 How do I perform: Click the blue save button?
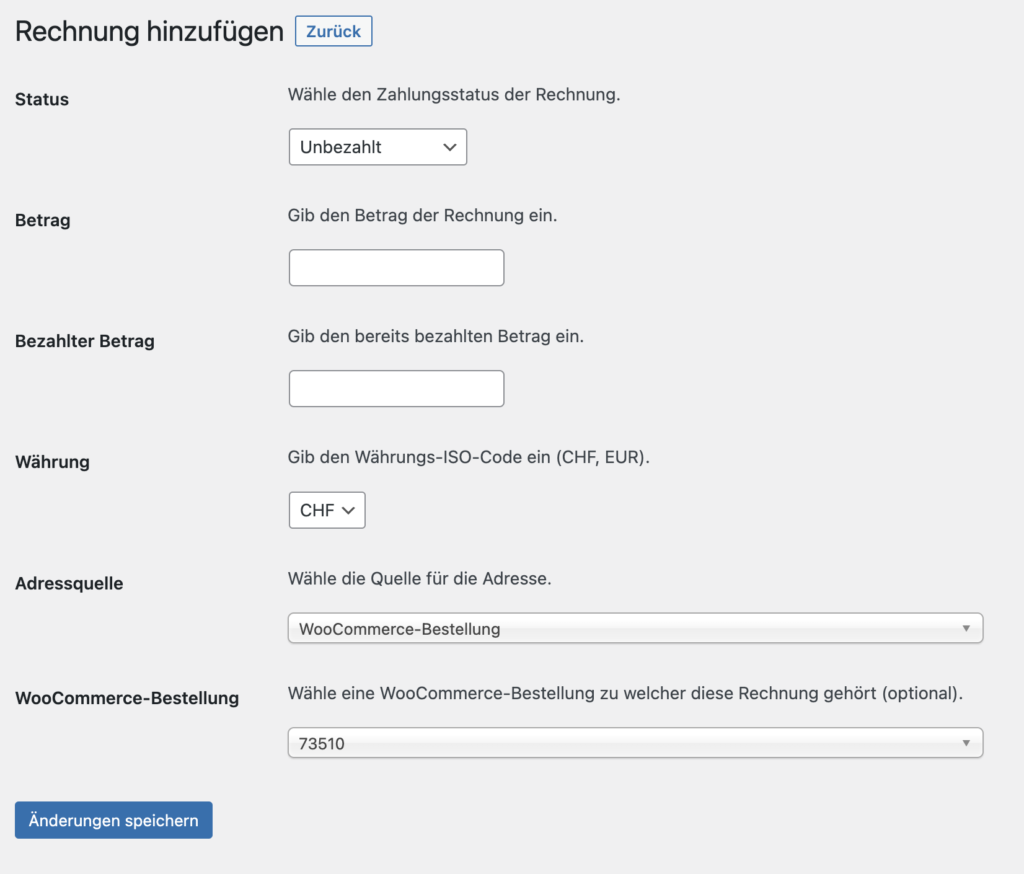tap(113, 820)
